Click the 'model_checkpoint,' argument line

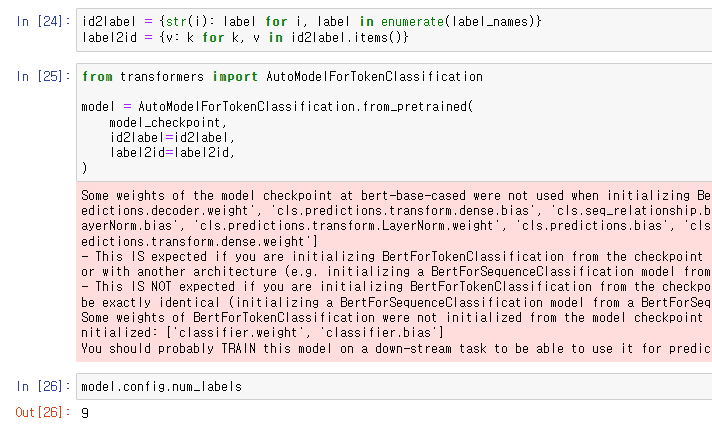click(168, 123)
